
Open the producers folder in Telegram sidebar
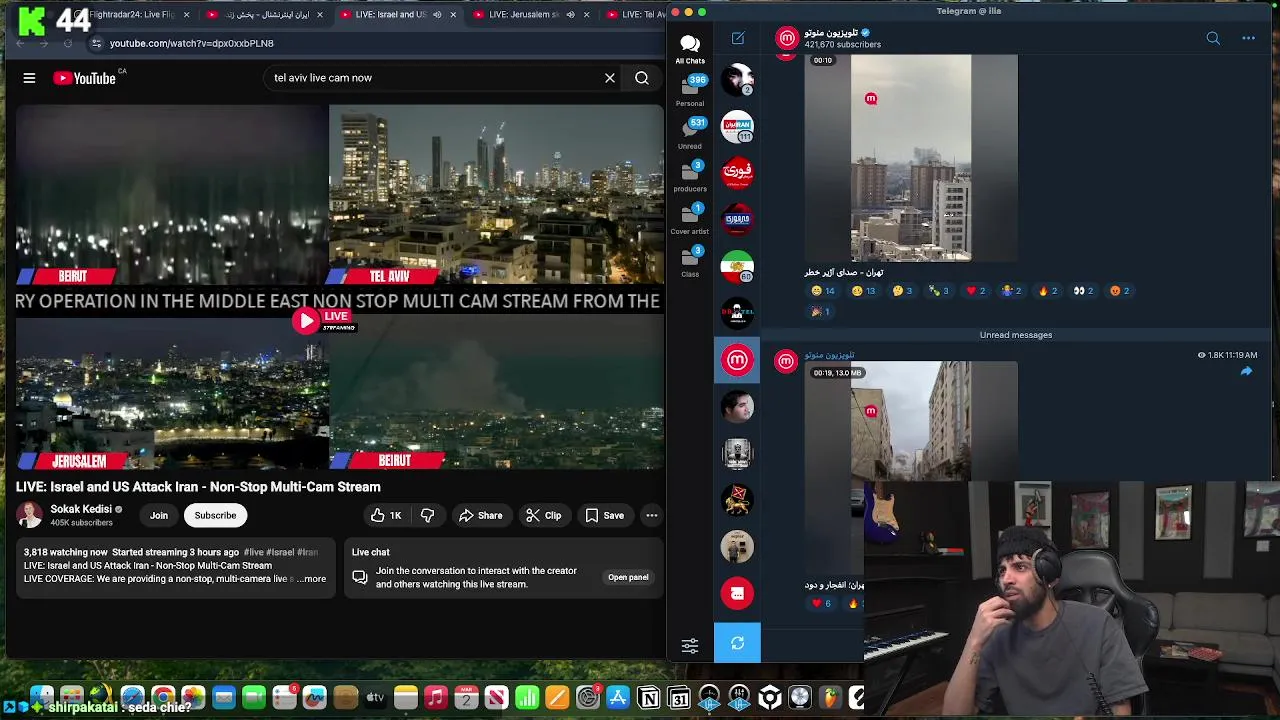[690, 176]
